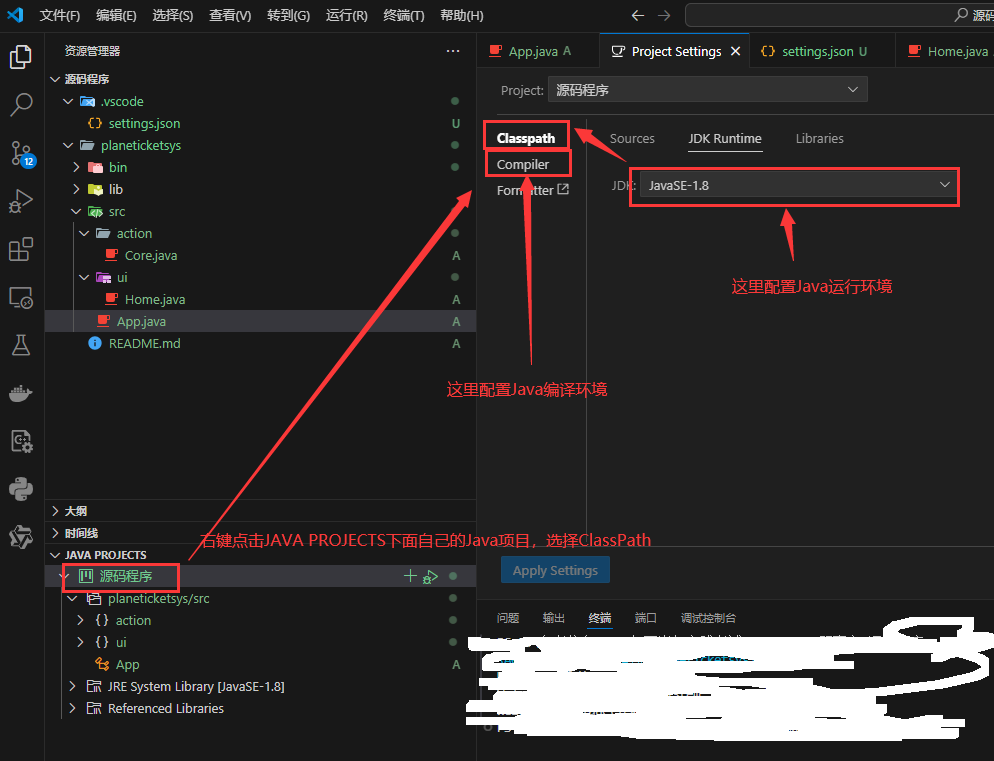Open the Docker whale icon view
The width and height of the screenshot is (994, 761).
tap(21, 393)
